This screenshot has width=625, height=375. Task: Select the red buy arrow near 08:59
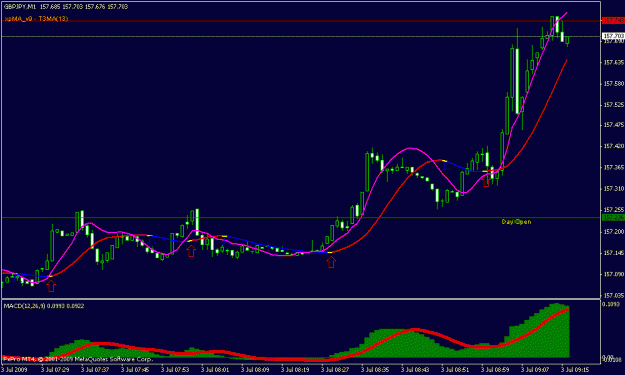point(485,182)
